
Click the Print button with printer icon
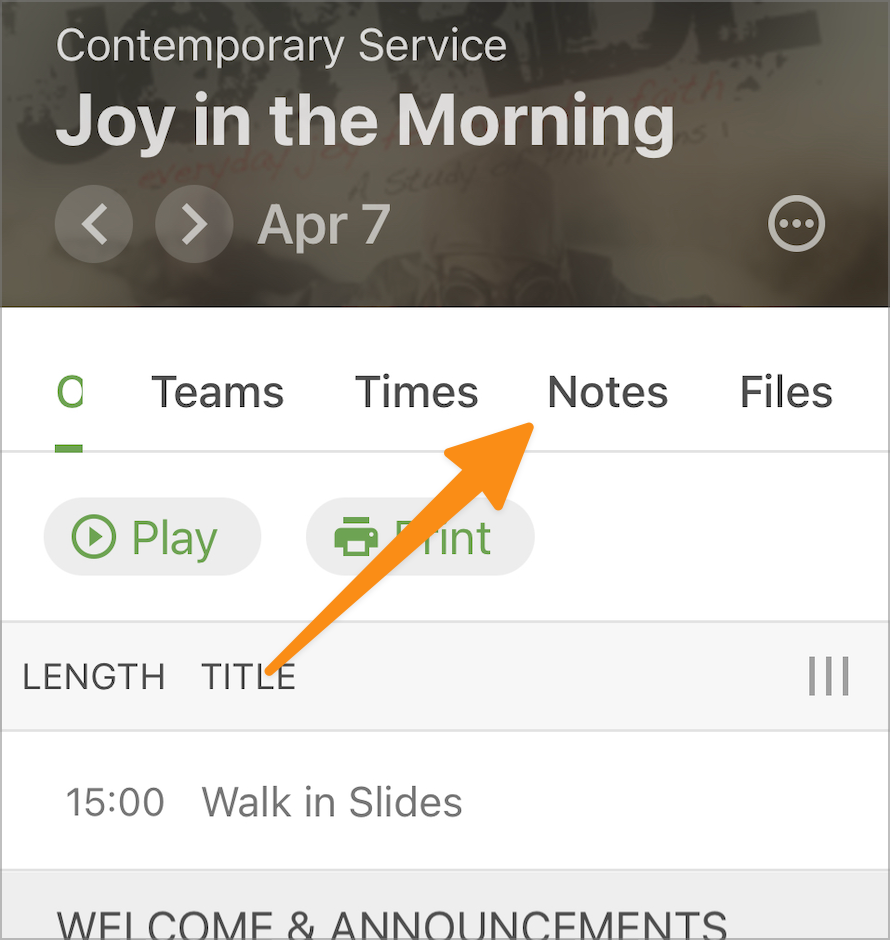point(420,537)
